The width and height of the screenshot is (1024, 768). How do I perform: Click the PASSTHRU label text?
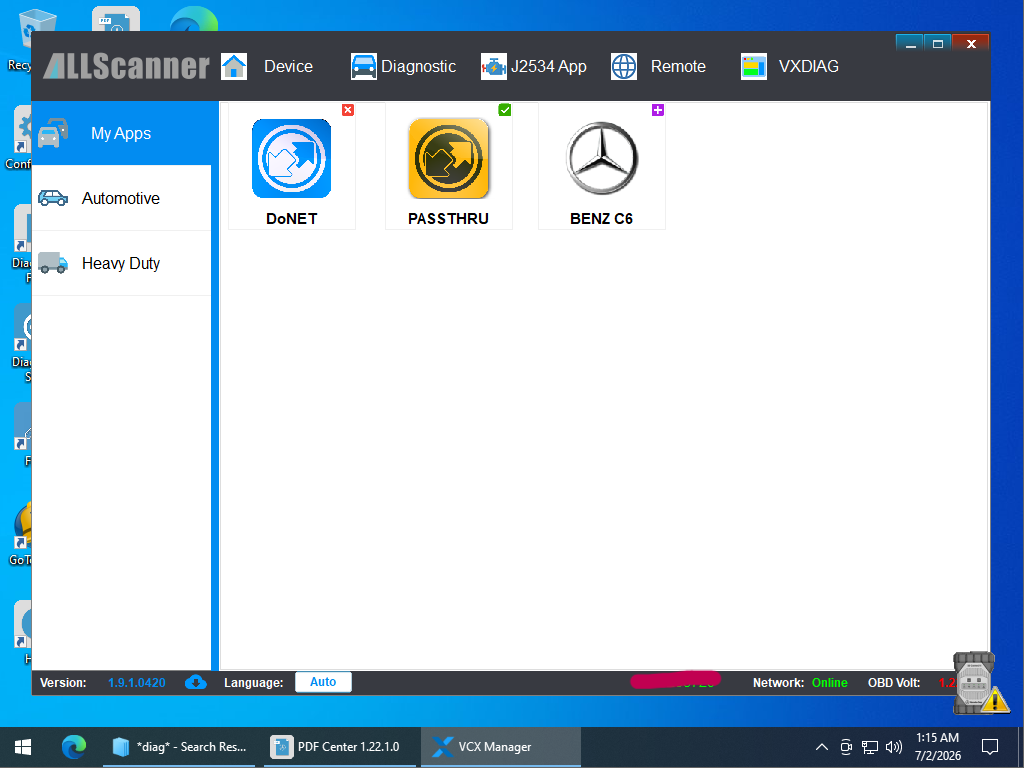pyautogui.click(x=449, y=219)
